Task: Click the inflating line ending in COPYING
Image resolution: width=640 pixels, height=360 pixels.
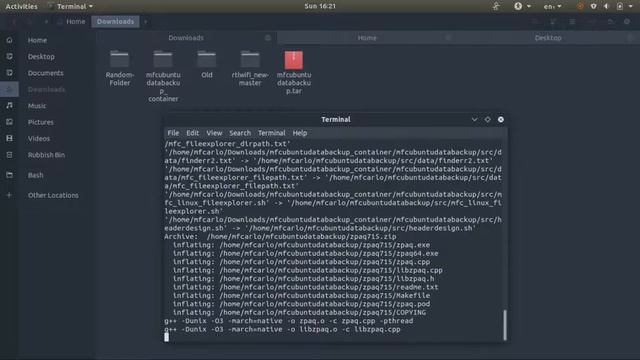Action: tap(299, 312)
